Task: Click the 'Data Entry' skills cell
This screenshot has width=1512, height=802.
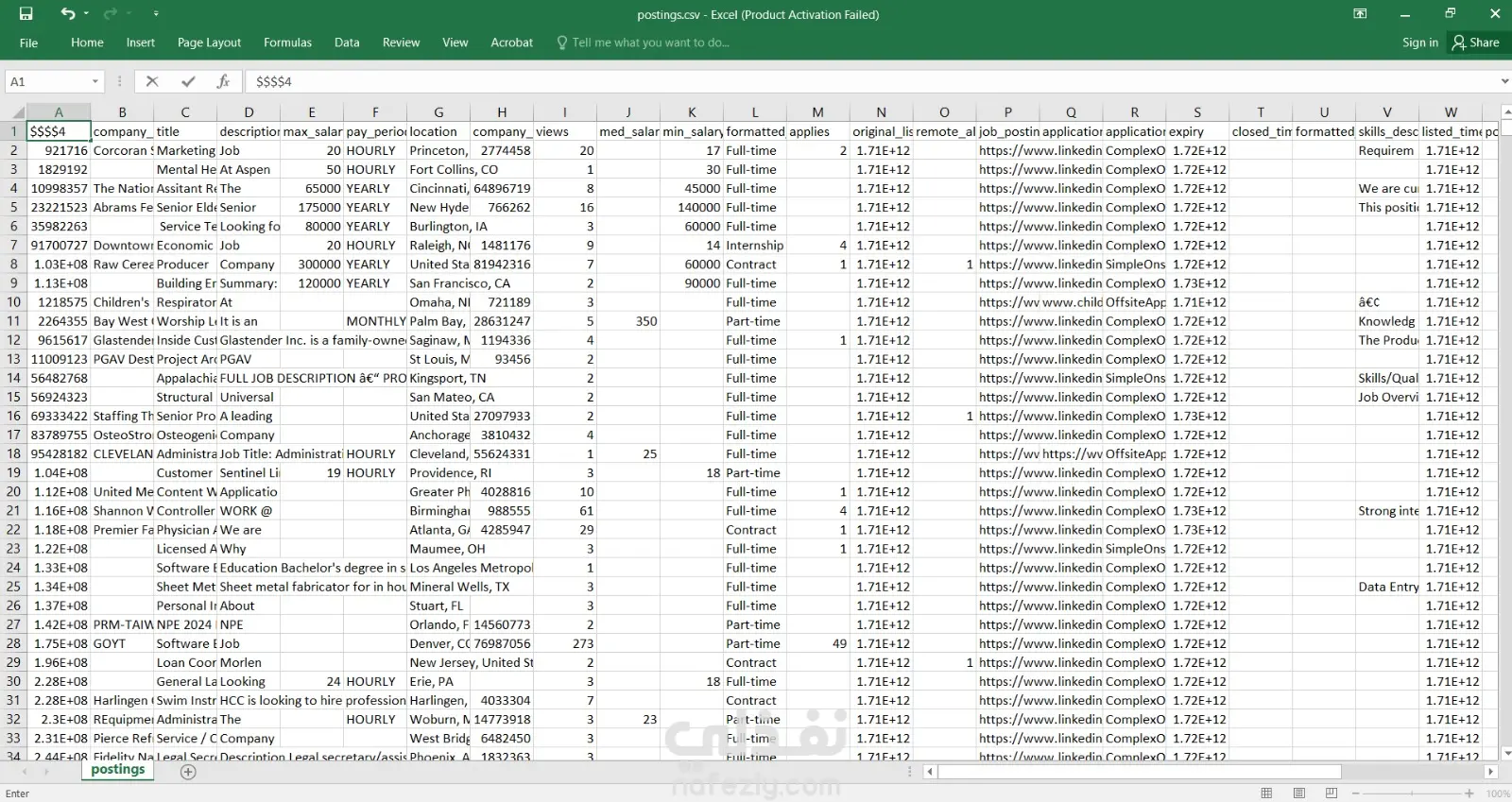Action: coord(1387,587)
